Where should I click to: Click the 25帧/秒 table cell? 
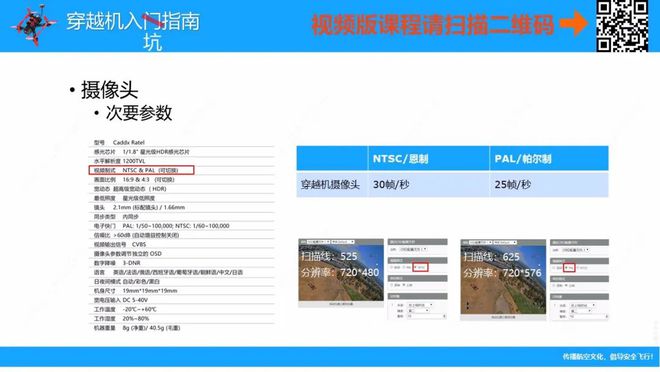[549, 184]
